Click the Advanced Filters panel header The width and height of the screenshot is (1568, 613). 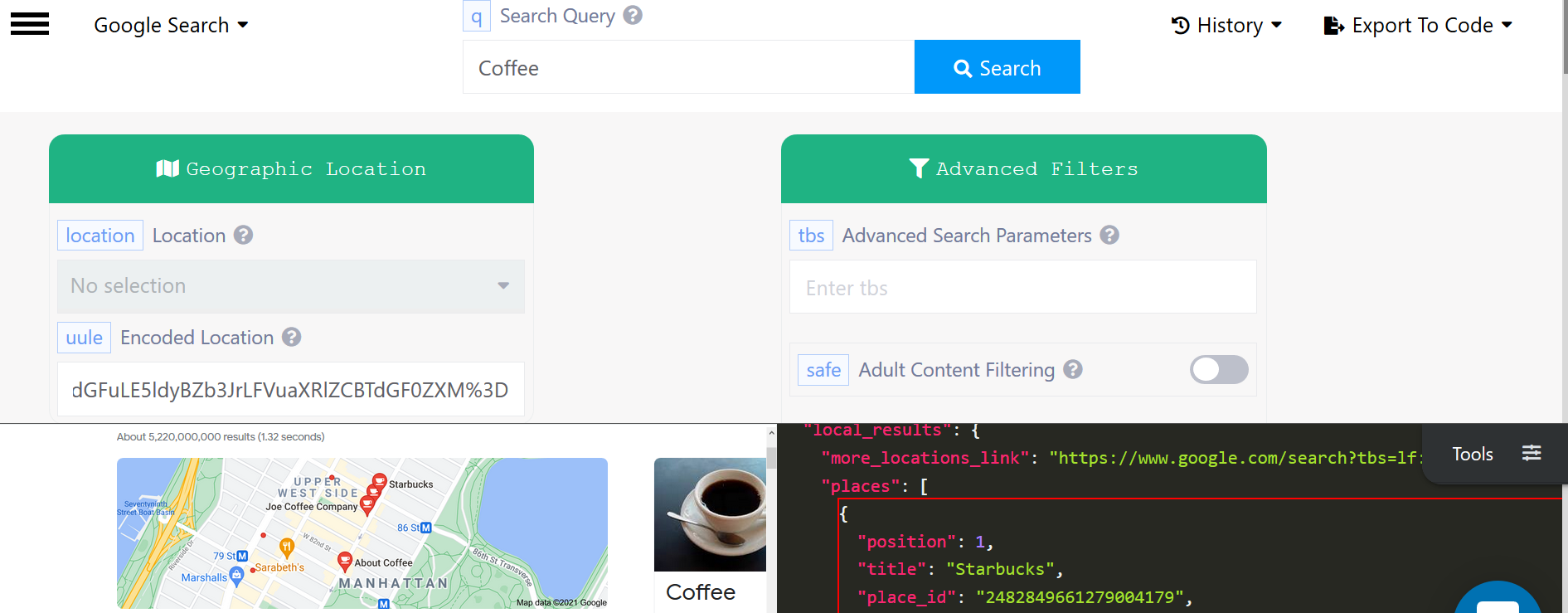tap(1023, 168)
